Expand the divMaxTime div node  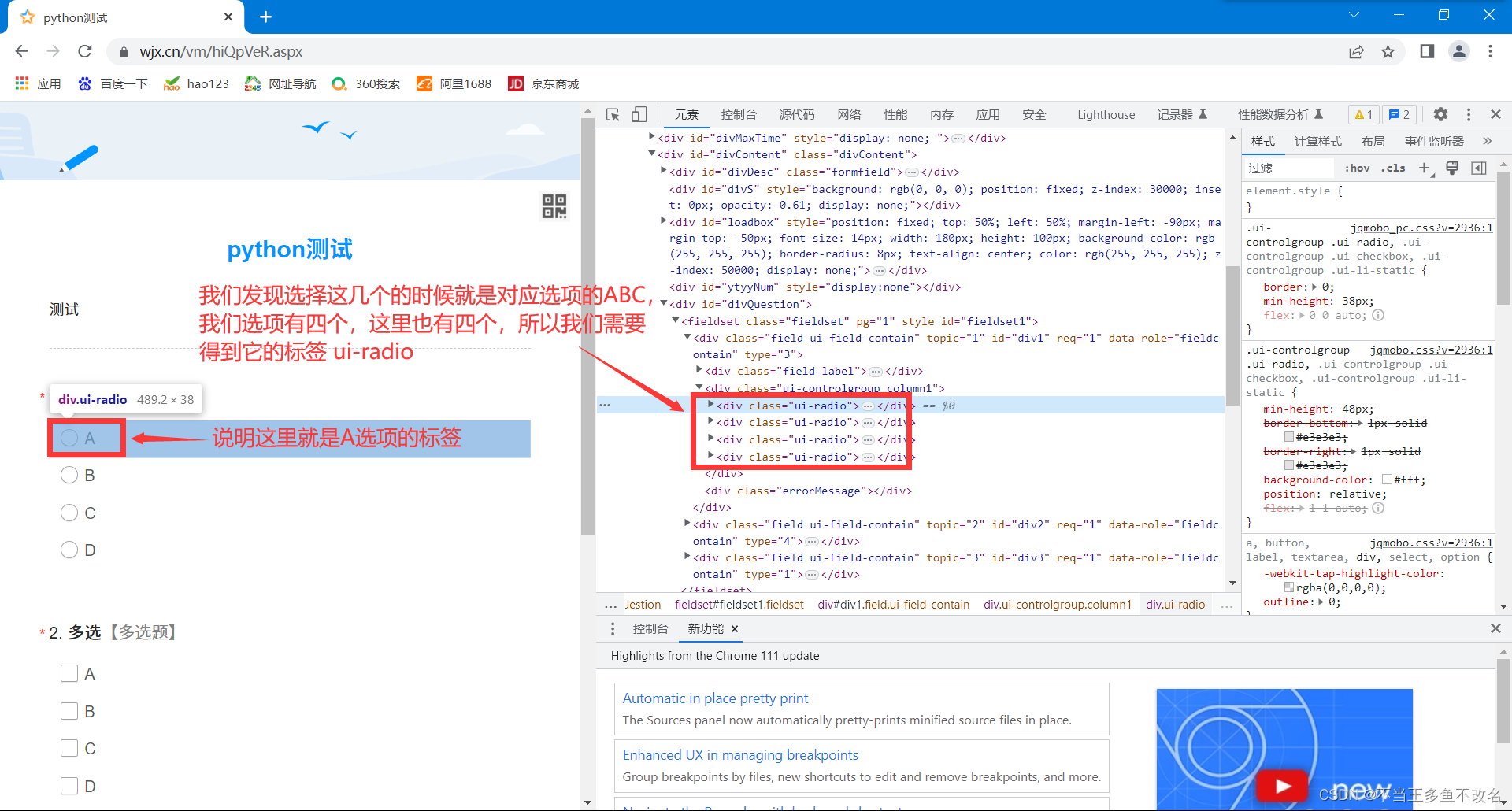651,137
